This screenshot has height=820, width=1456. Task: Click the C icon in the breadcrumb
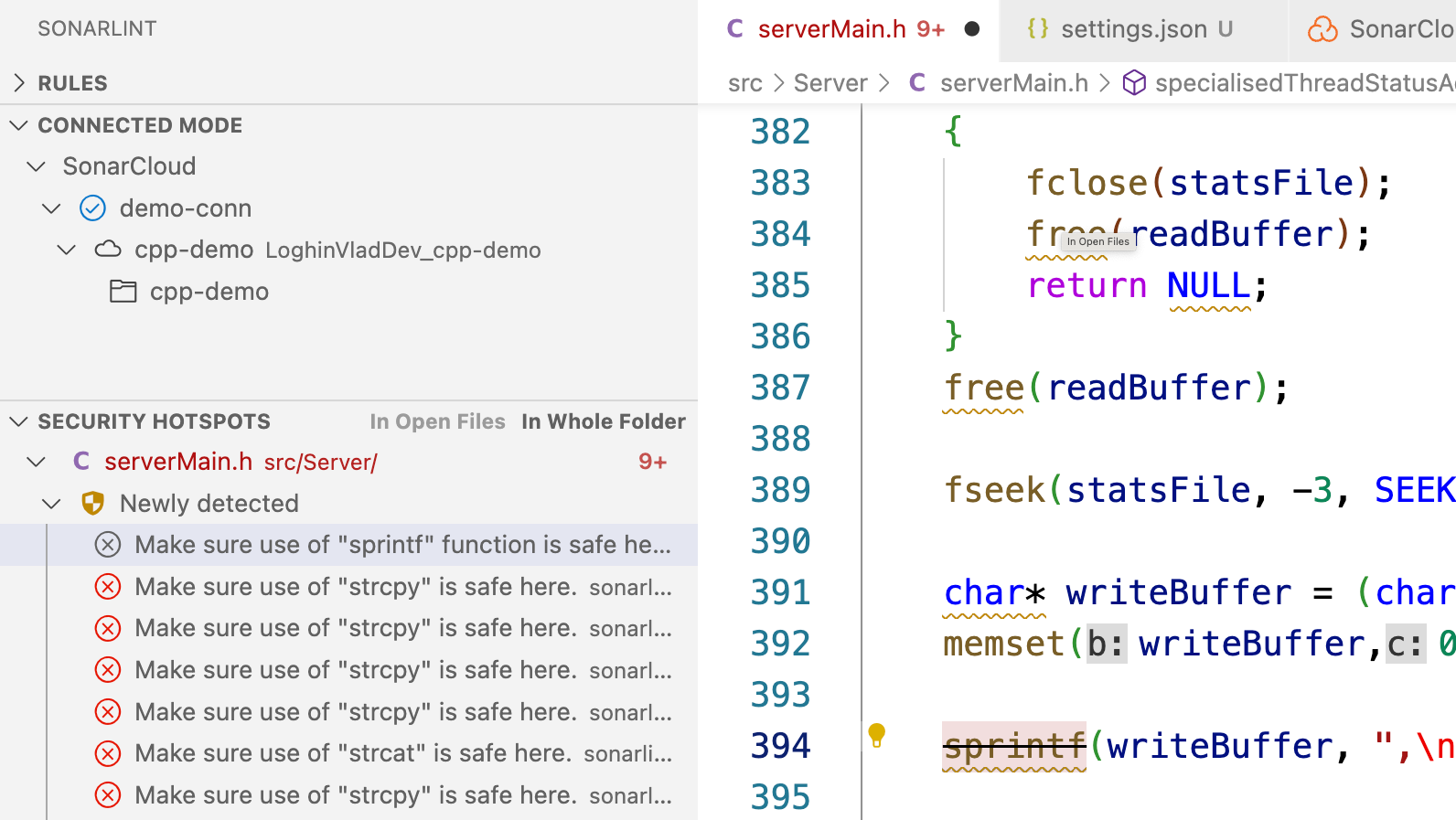point(917,83)
